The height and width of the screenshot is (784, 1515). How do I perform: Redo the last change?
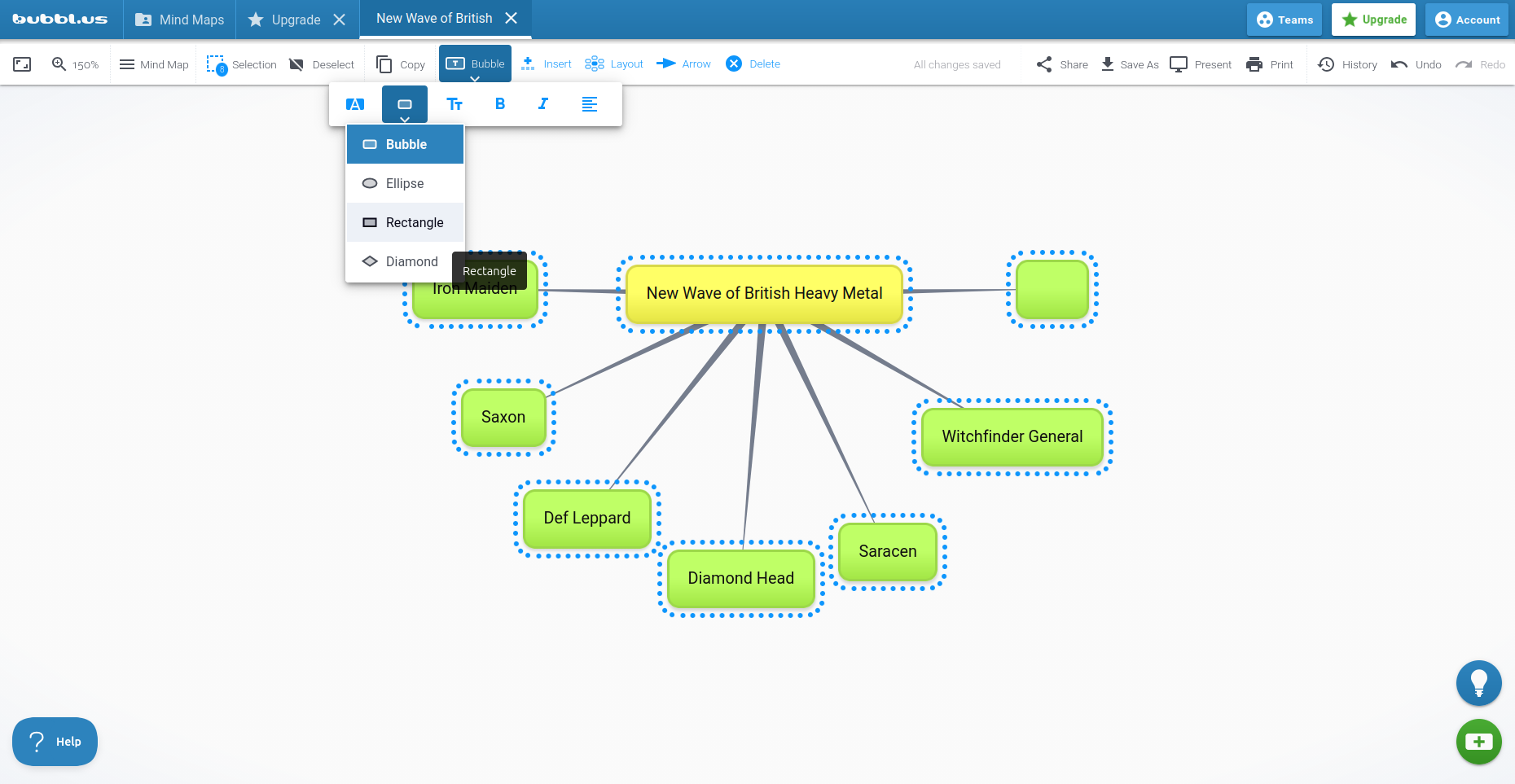tap(1480, 64)
